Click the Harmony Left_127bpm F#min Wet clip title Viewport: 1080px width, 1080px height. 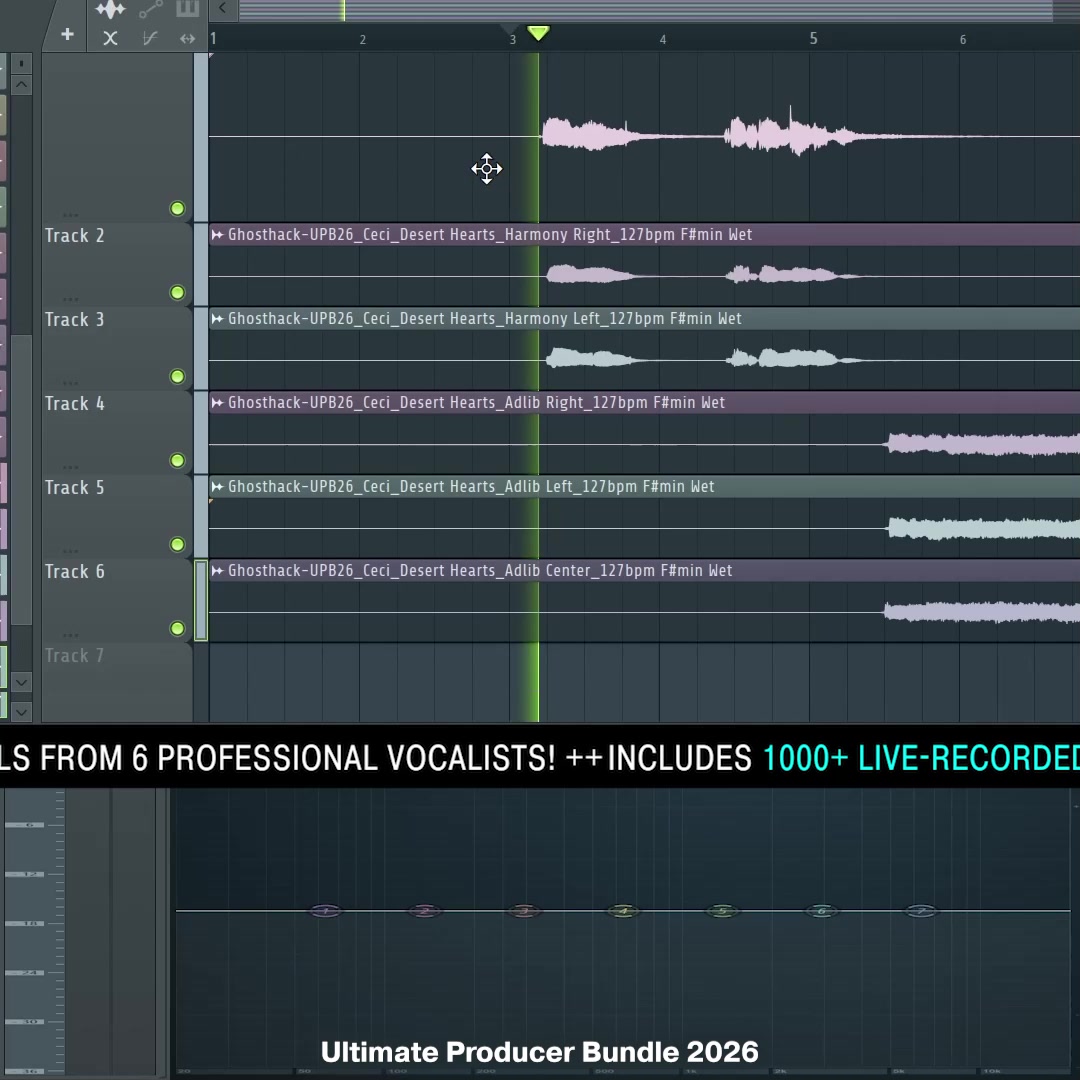[485, 319]
